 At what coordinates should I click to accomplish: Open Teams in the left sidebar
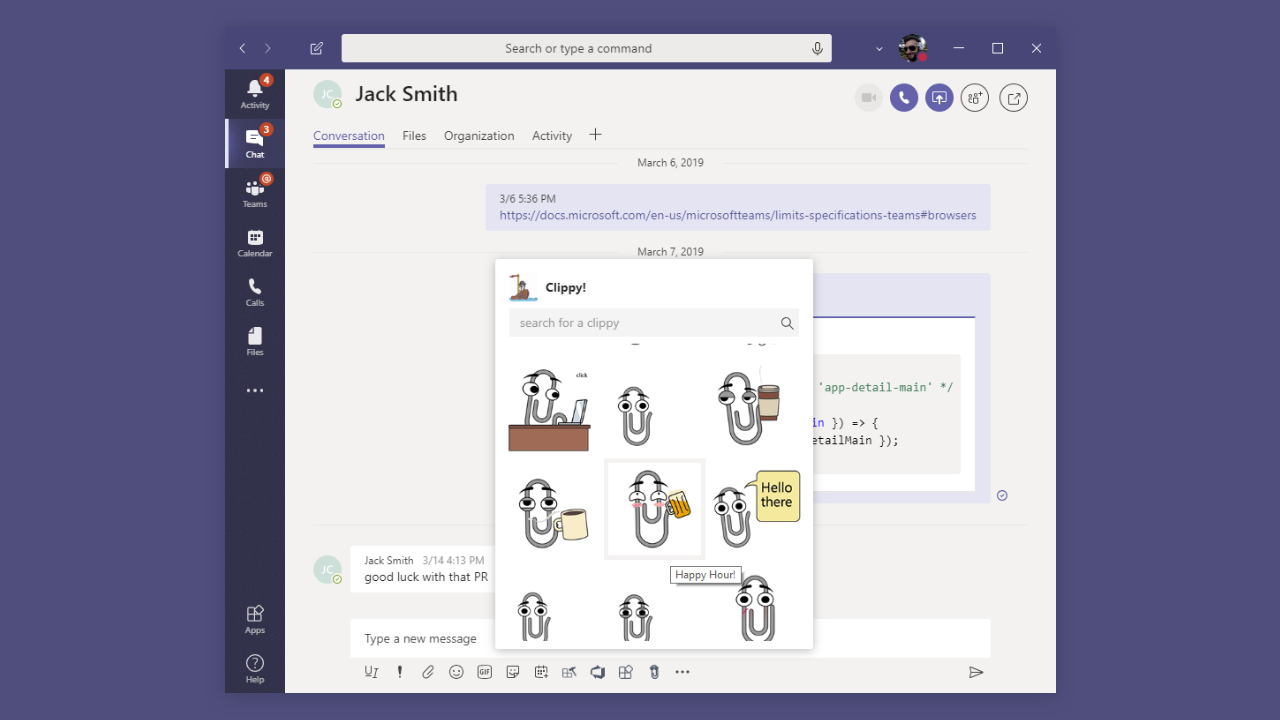tap(255, 192)
